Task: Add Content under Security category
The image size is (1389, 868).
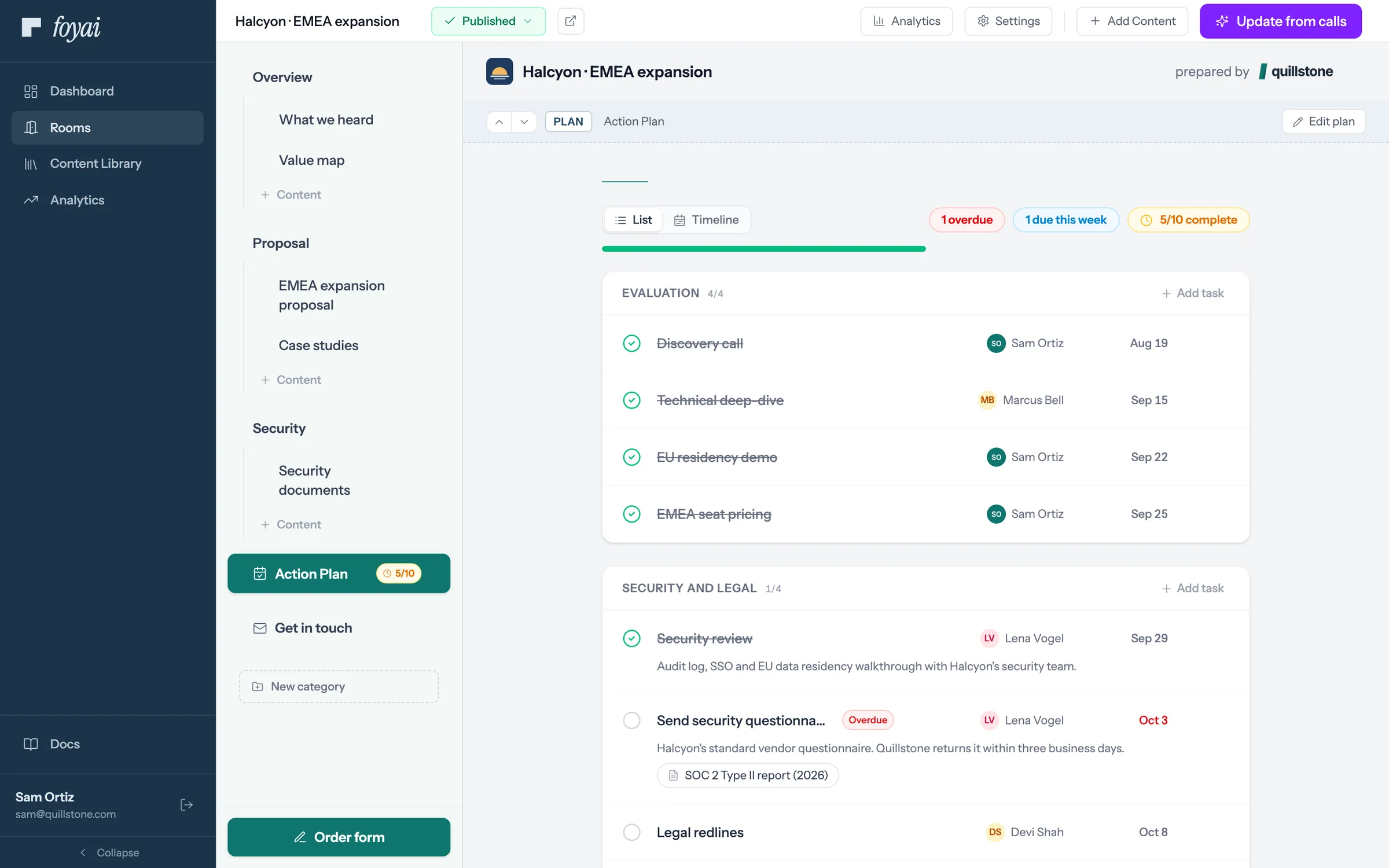Action: point(291,525)
